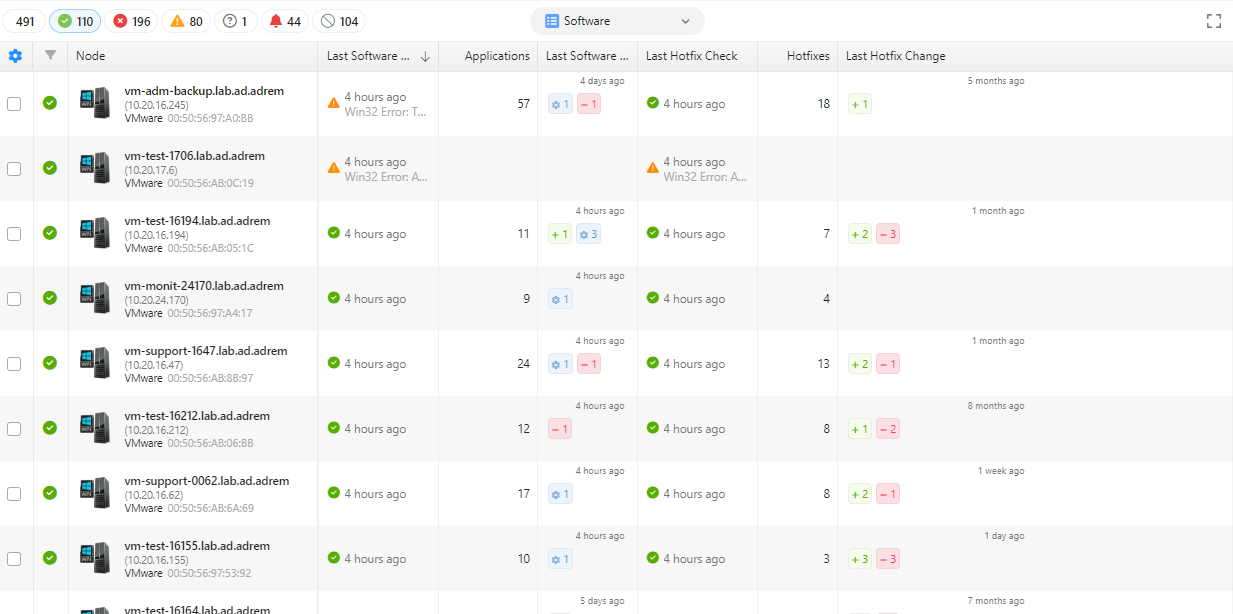Click Windows server icon of vm-test-16155
Viewport: 1233px width, 614px height.
coord(95,558)
